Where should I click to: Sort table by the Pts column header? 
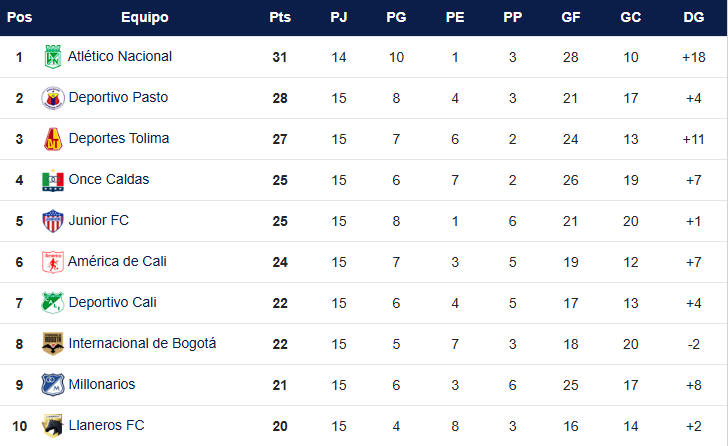pos(280,17)
